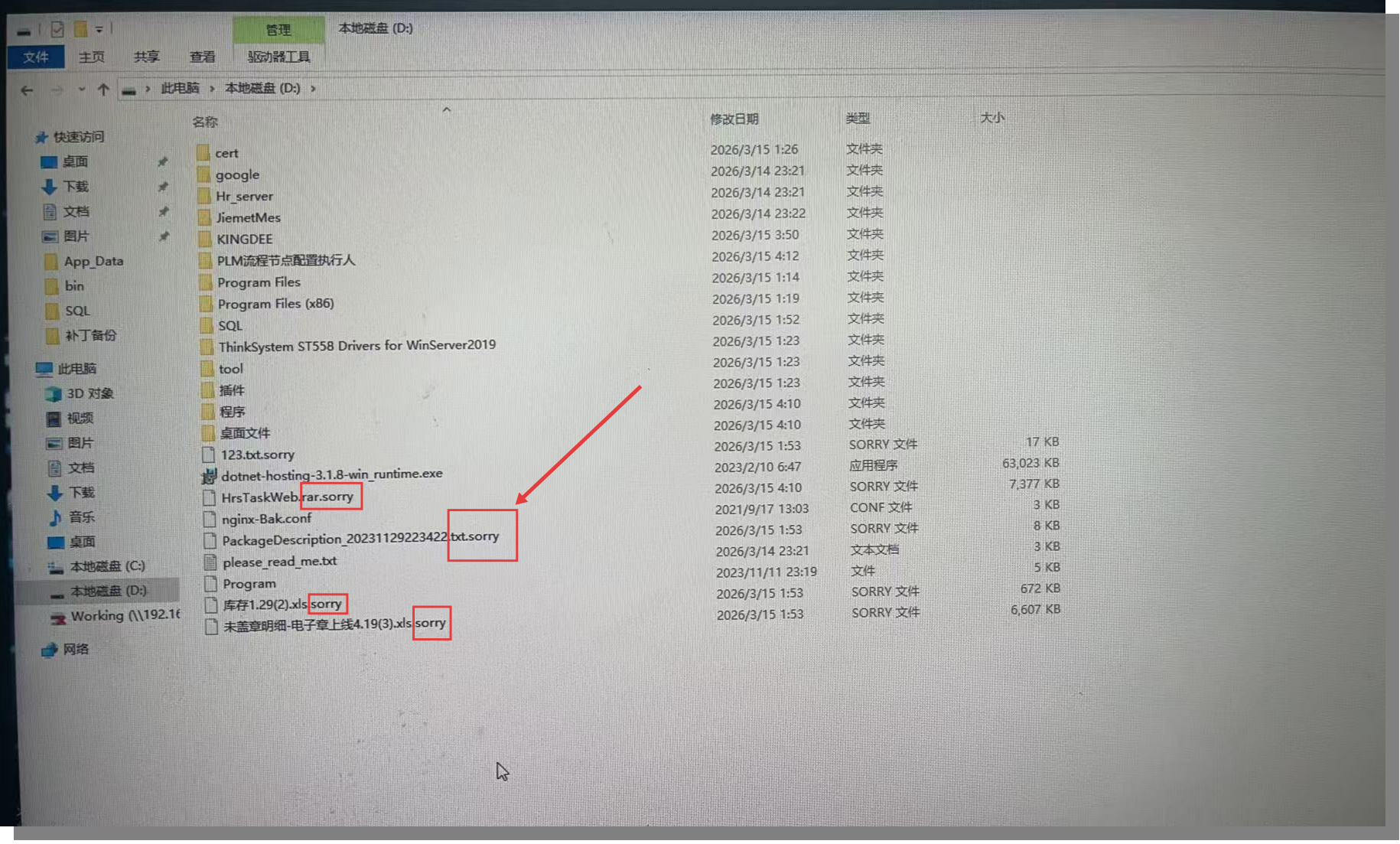Open the KINGDEE folder icon
The image size is (1400, 844).
coord(204,239)
